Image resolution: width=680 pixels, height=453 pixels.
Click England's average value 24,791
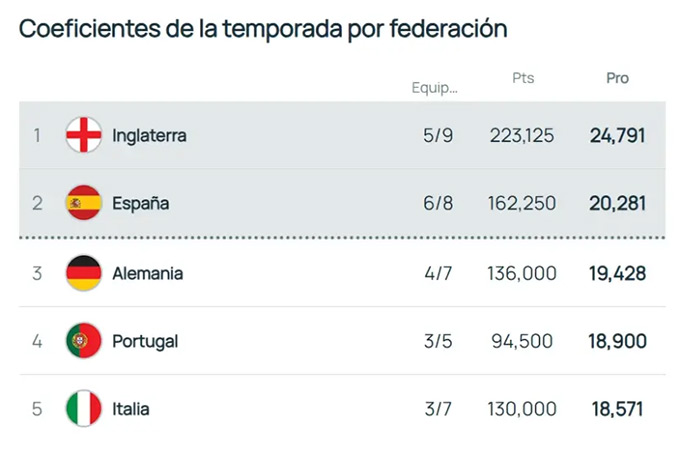[x=618, y=135]
